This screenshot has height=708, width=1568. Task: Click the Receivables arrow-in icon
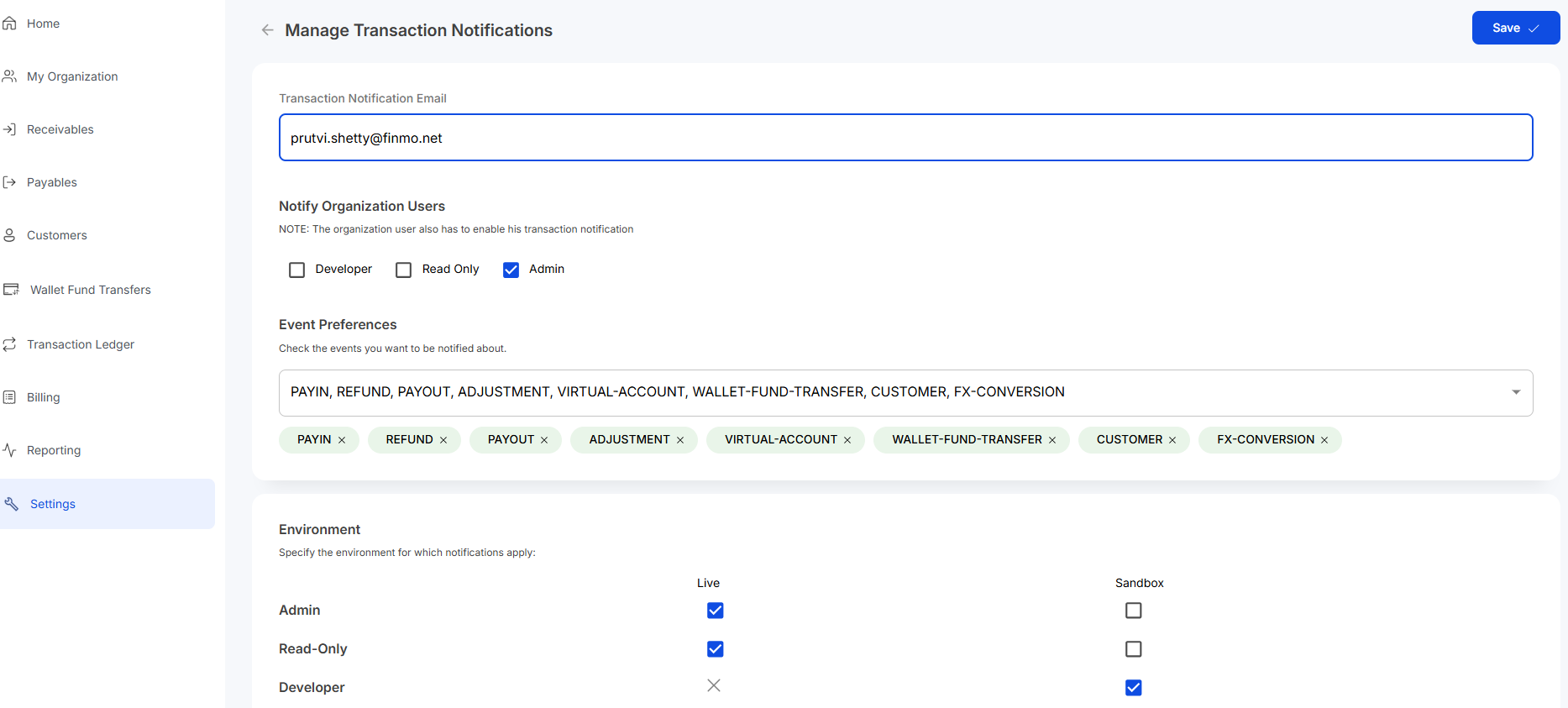point(10,129)
